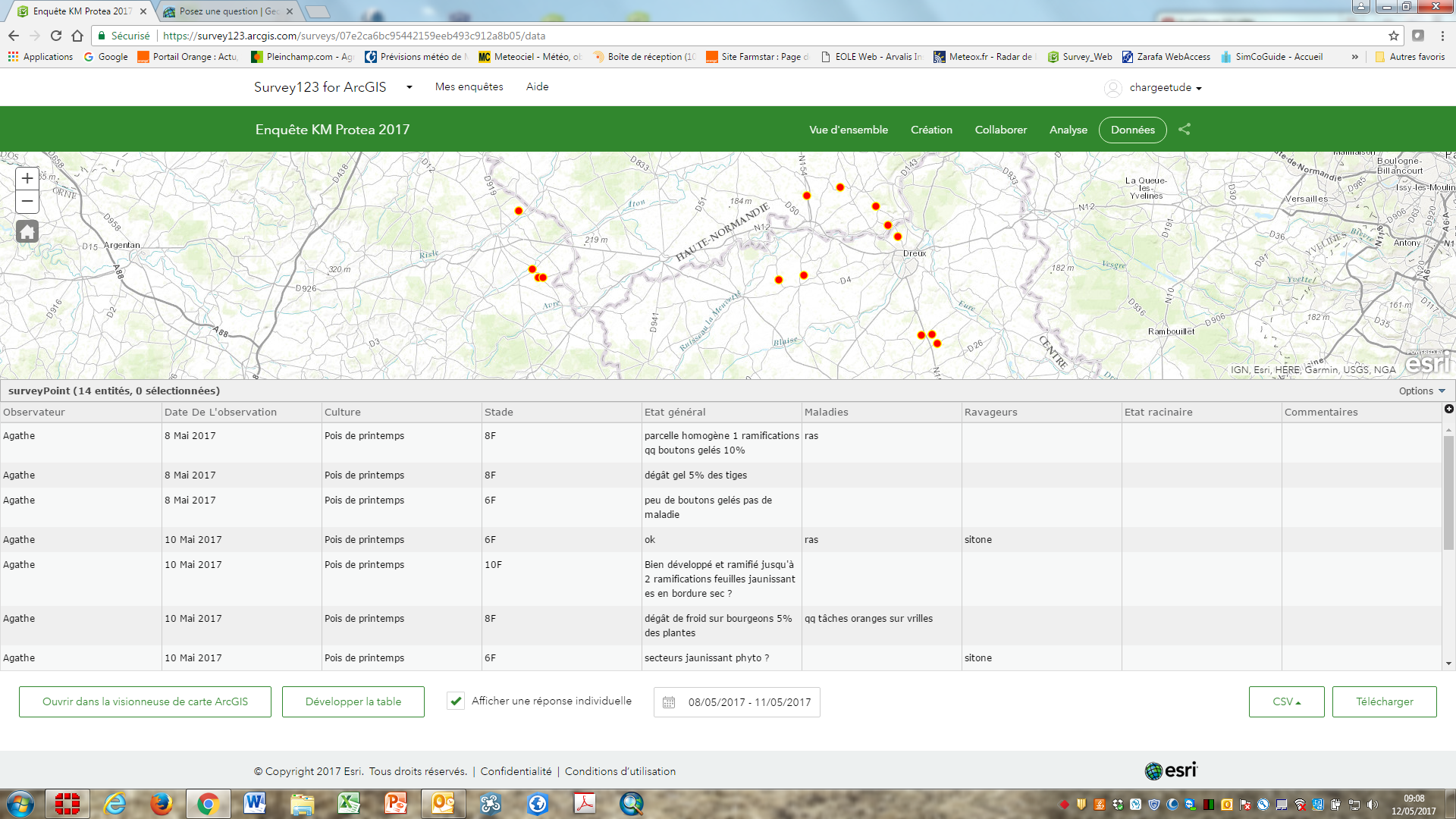
Task: Launch Firefox from the taskbar
Action: [161, 804]
